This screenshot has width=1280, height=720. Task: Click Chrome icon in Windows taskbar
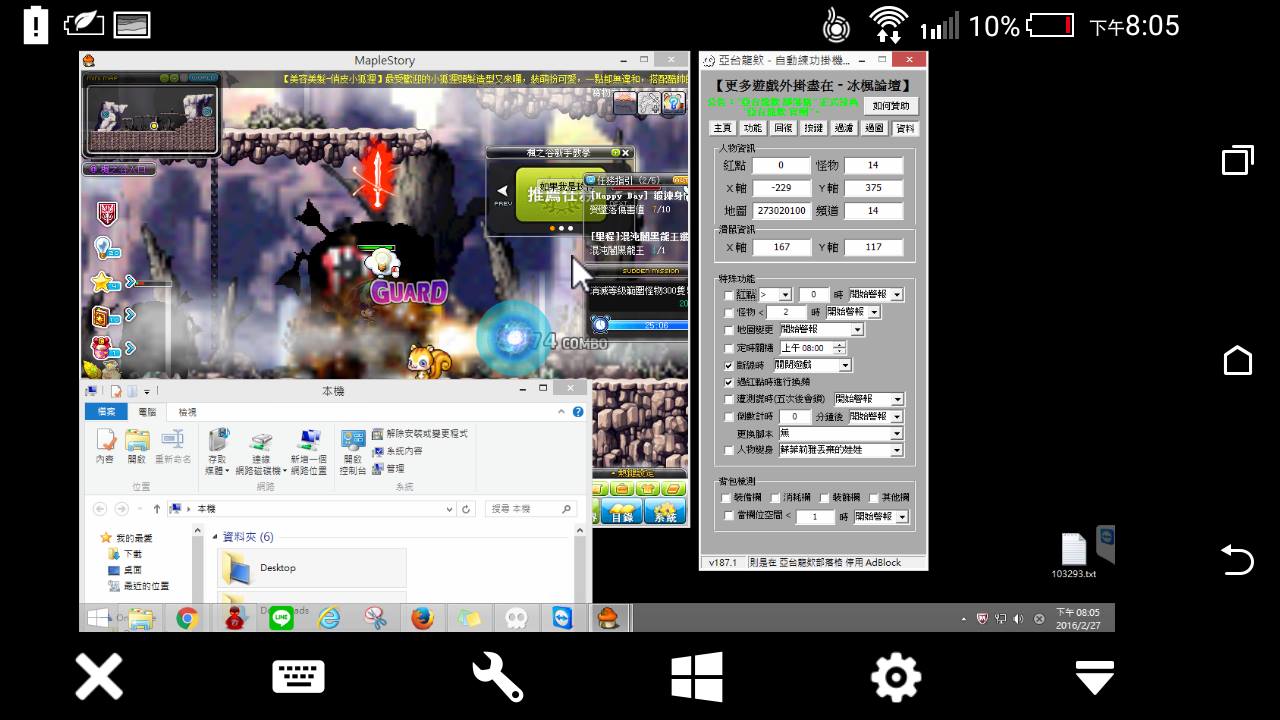[187, 619]
